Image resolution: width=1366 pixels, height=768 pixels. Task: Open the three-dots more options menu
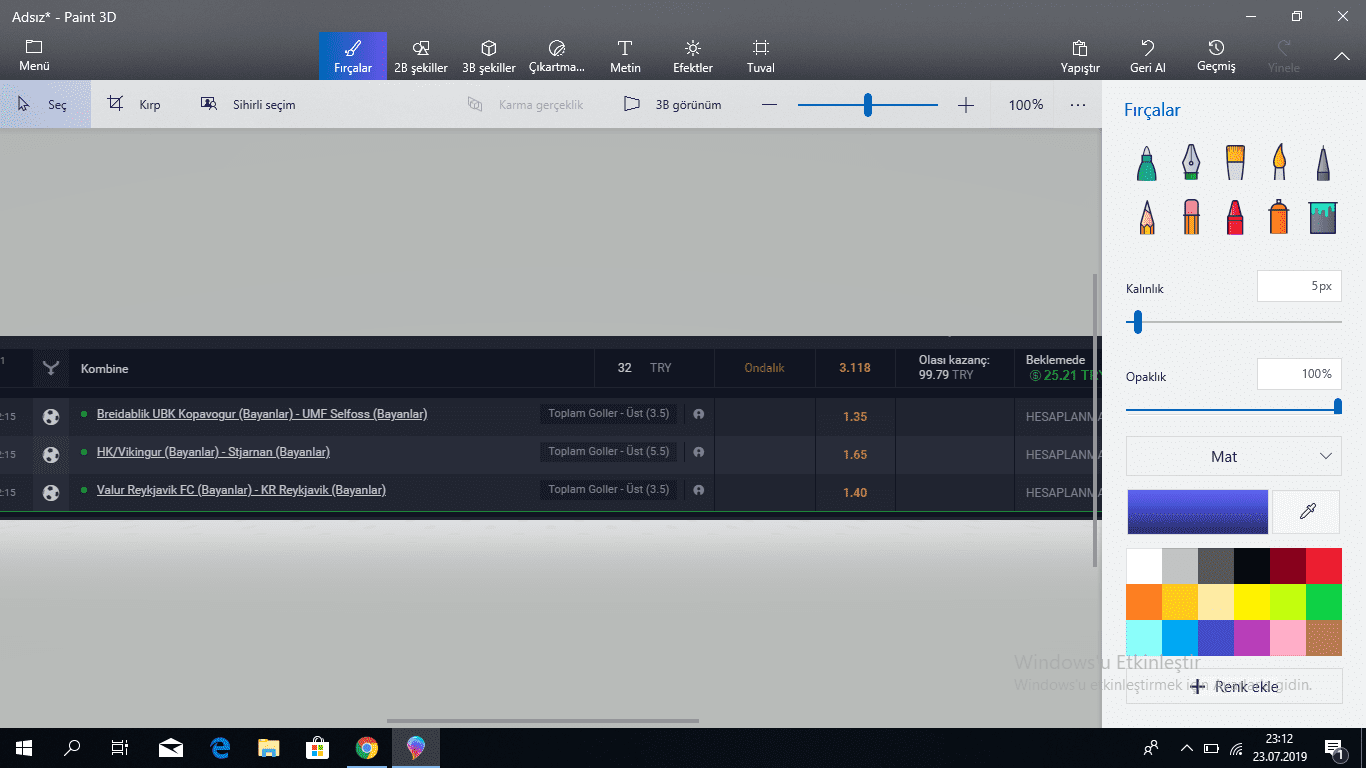pos(1078,104)
